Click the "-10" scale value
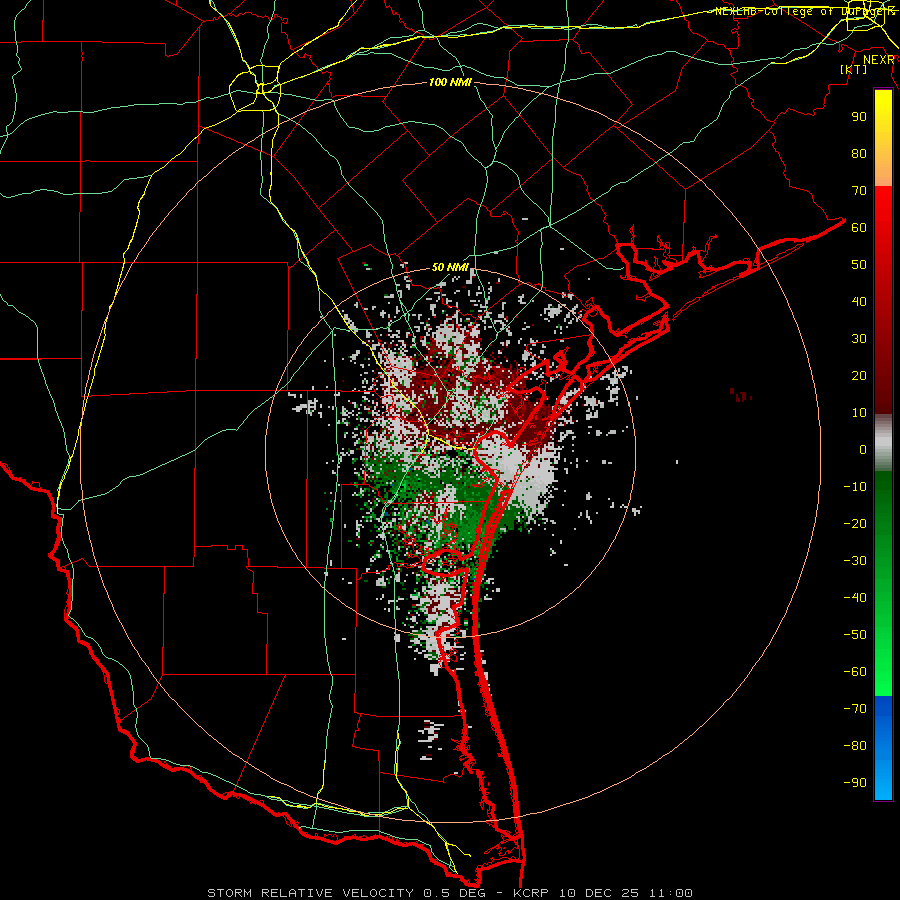The width and height of the screenshot is (900, 900). pos(855,487)
